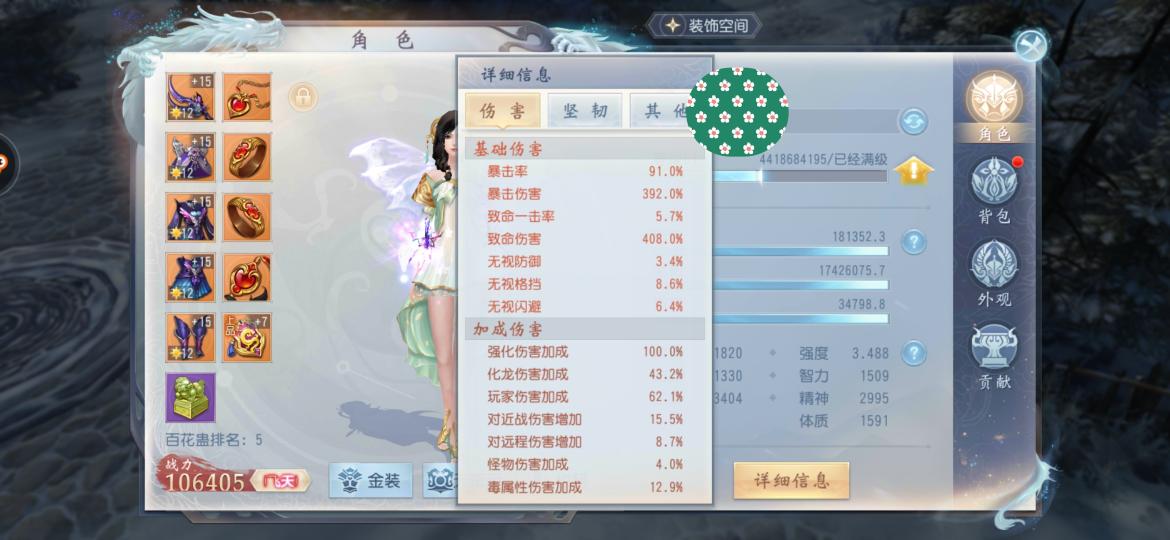1170x540 pixels.
Task: Click the green jade seal item
Action: coord(190,397)
